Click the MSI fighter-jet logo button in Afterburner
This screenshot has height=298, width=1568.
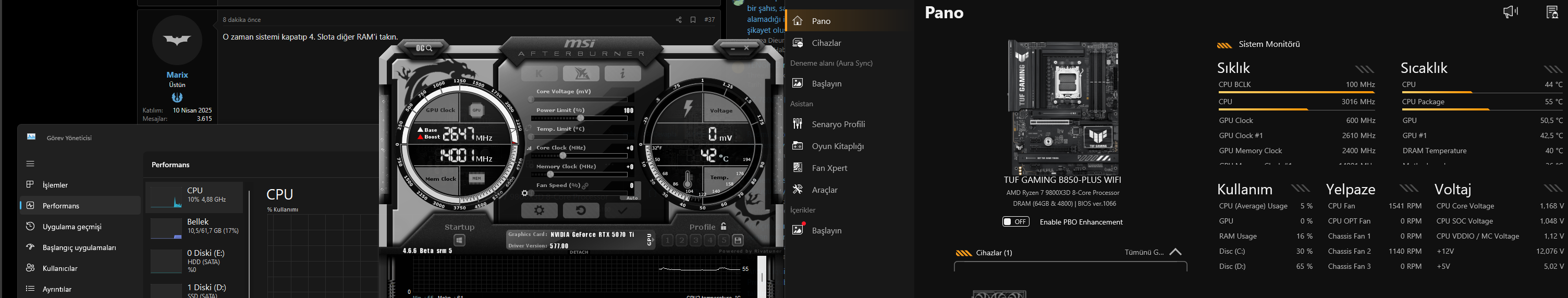[x=581, y=73]
